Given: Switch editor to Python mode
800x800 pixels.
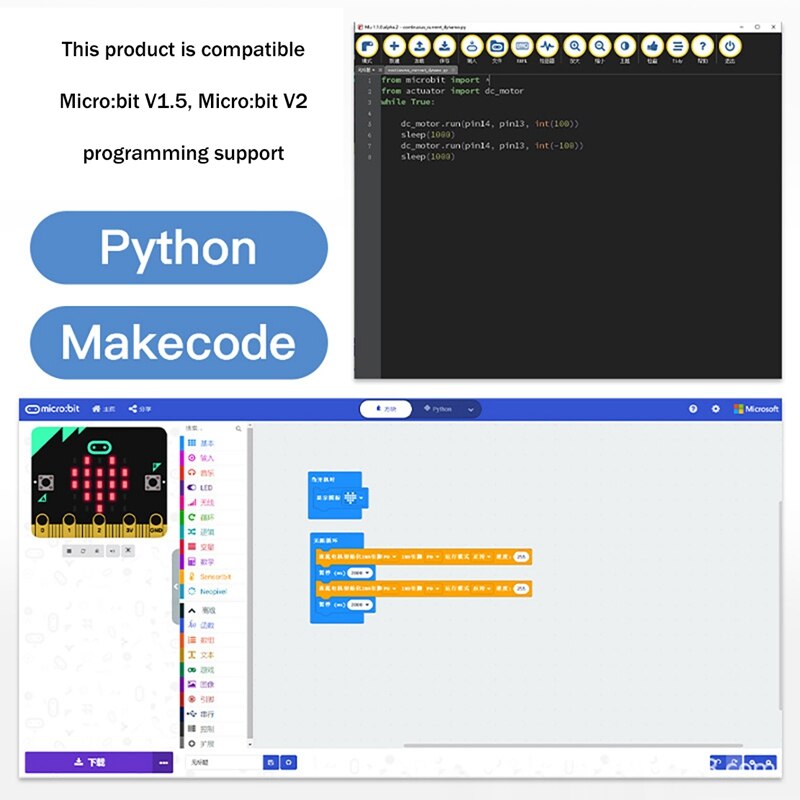Looking at the screenshot, I should (437, 408).
